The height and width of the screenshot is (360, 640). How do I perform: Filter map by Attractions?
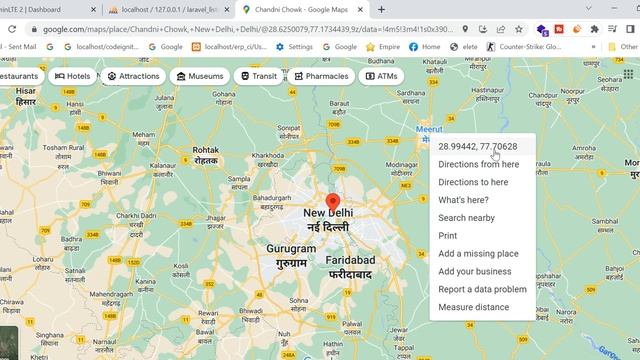(133, 76)
